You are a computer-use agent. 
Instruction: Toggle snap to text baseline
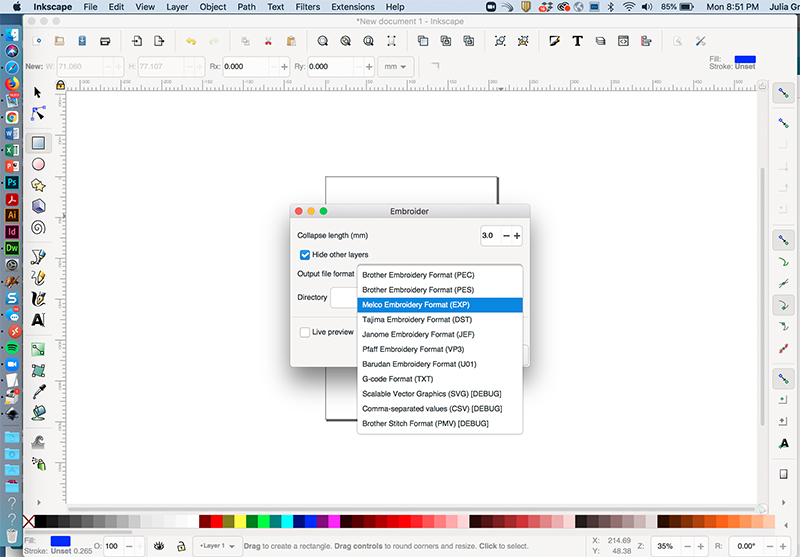click(x=783, y=444)
